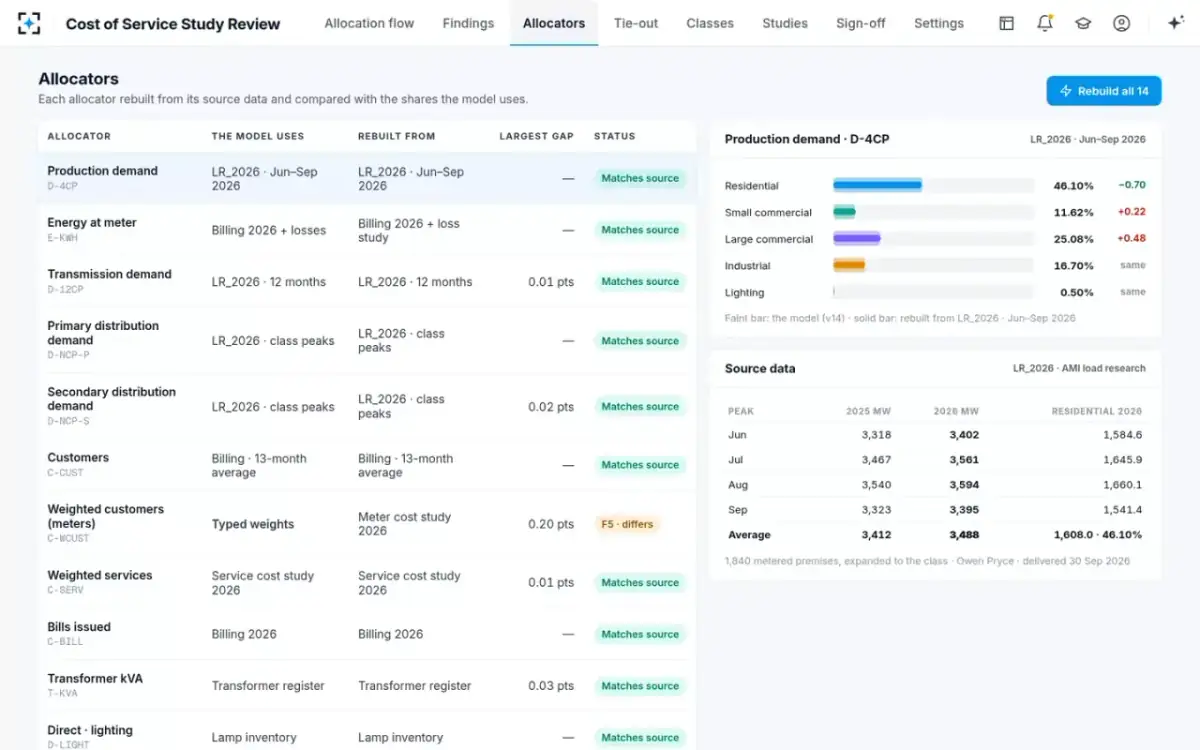Select the Transformer kVA allocator row

coord(367,686)
